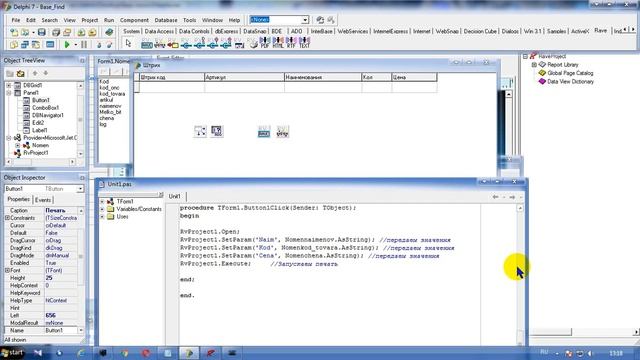Open the Database menu
640x360 pixels.
pyautogui.click(x=166, y=20)
